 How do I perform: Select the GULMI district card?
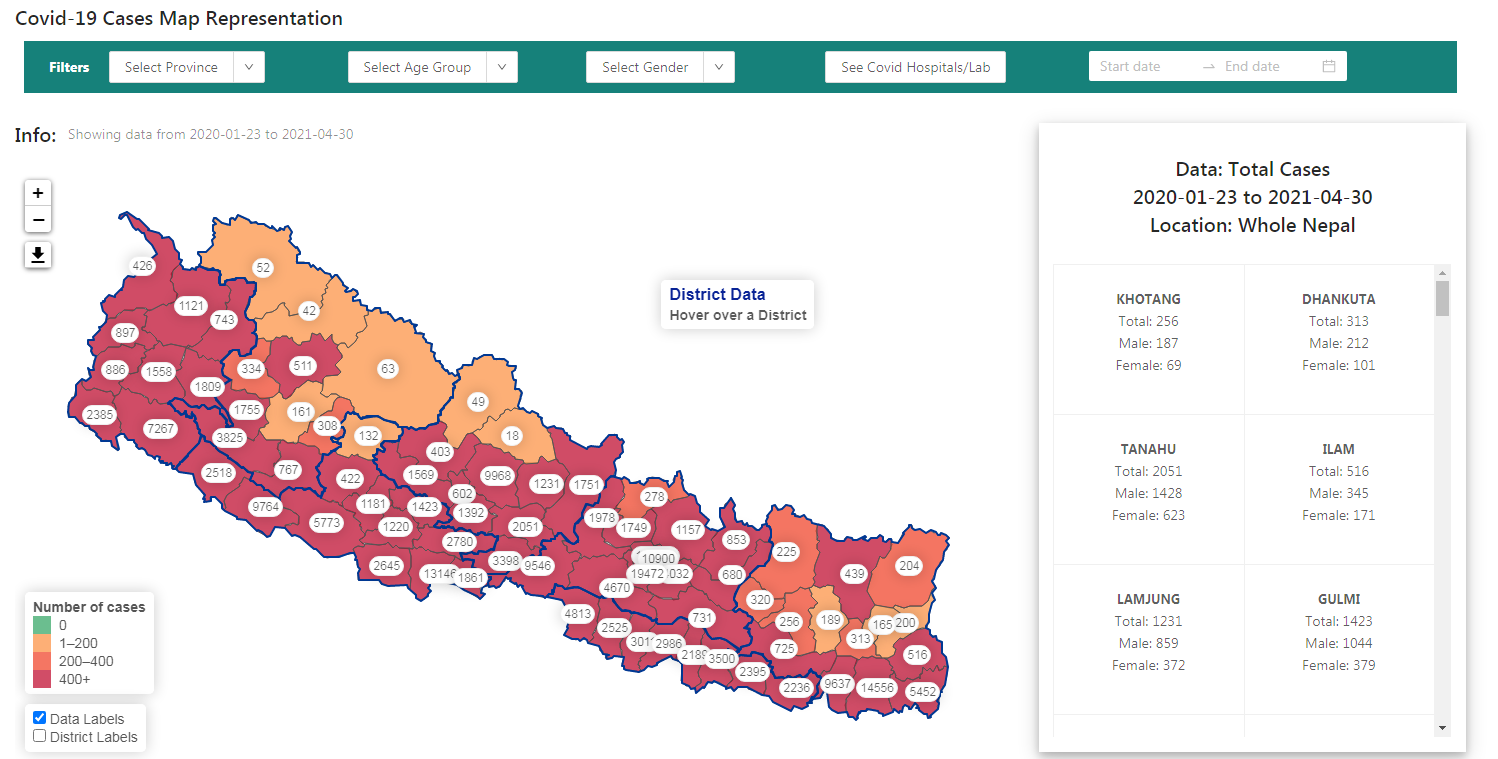coord(1339,639)
